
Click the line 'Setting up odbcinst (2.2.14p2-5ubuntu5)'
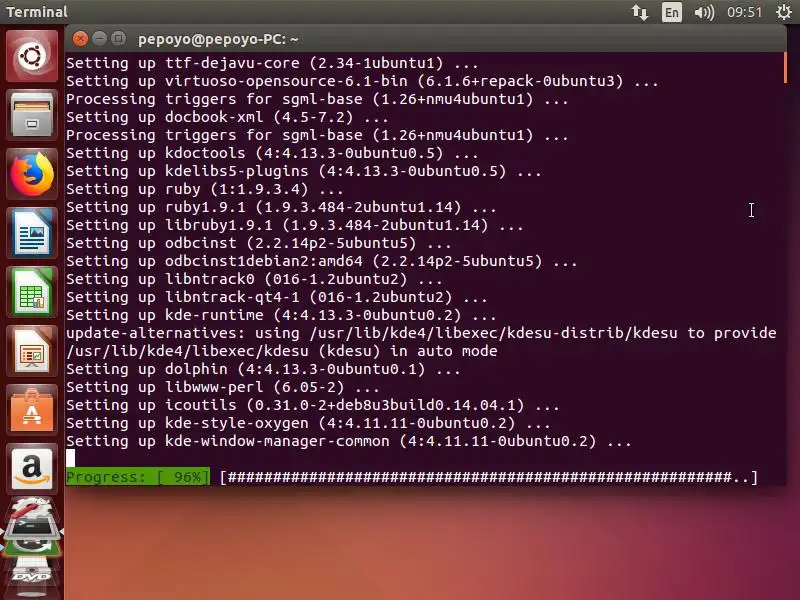coord(259,243)
